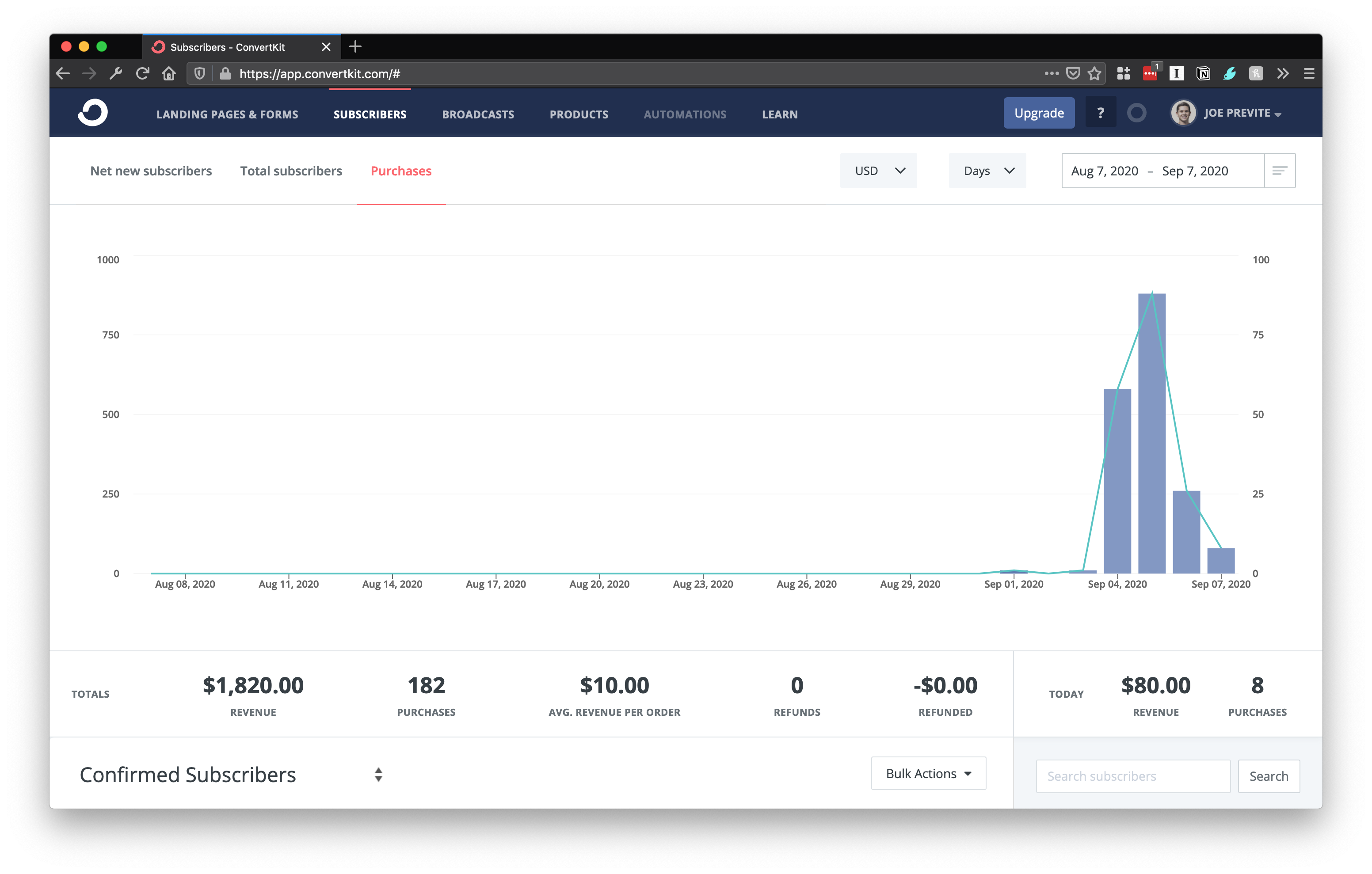
Task: Toggle the Confirmed Subscribers list selector
Action: (x=378, y=774)
